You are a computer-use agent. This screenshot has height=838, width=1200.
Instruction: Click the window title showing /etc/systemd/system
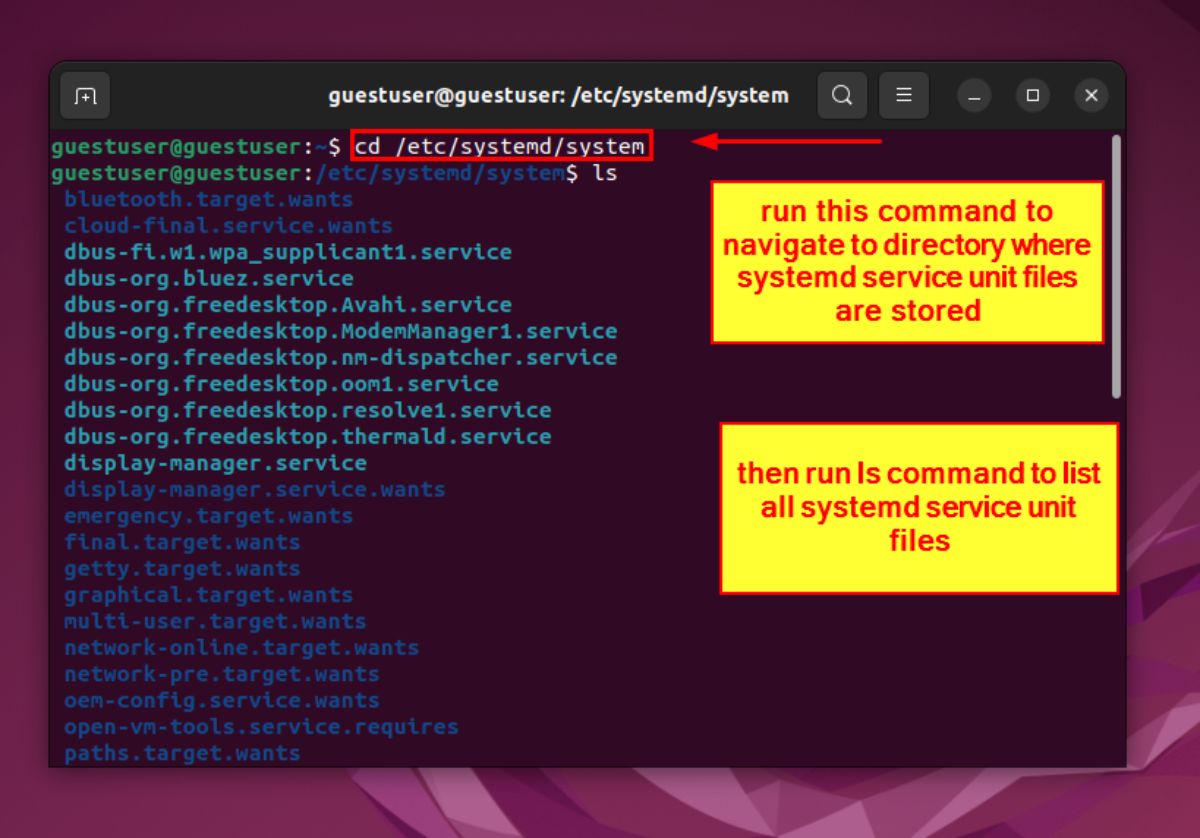[558, 95]
